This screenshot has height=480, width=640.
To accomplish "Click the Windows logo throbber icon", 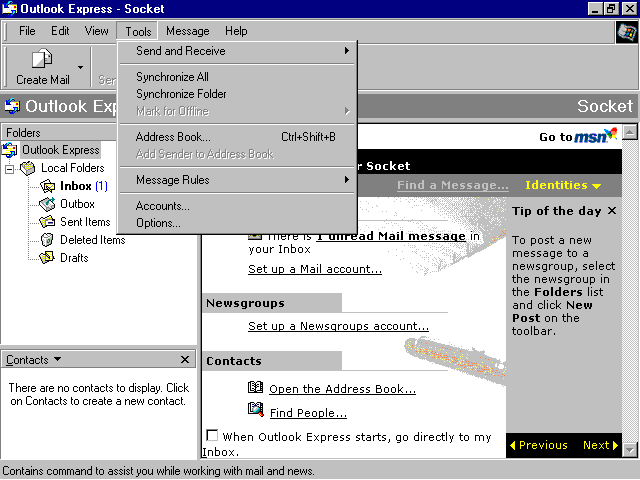I will [x=627, y=32].
